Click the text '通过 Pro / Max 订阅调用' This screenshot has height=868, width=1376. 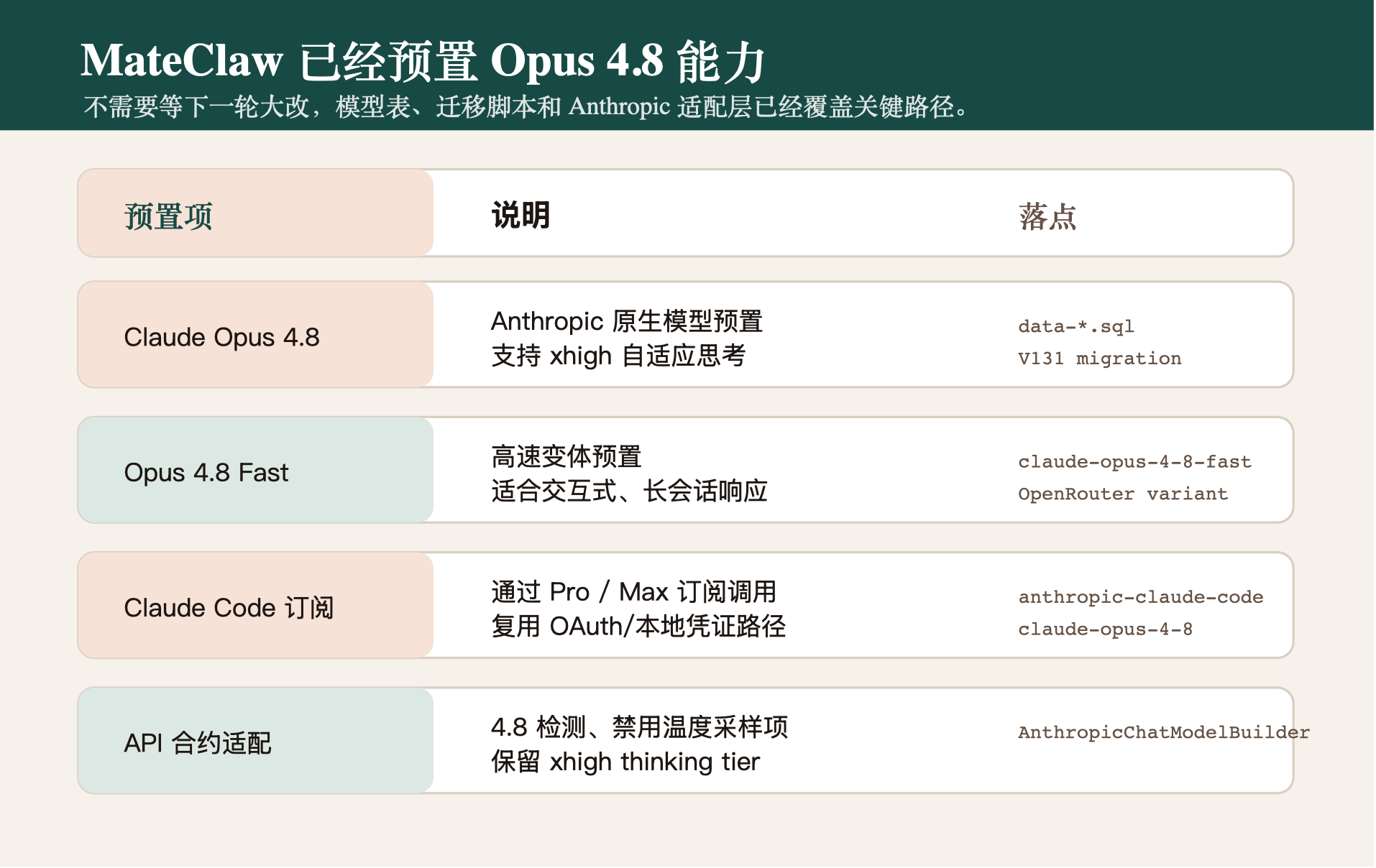[x=634, y=591]
